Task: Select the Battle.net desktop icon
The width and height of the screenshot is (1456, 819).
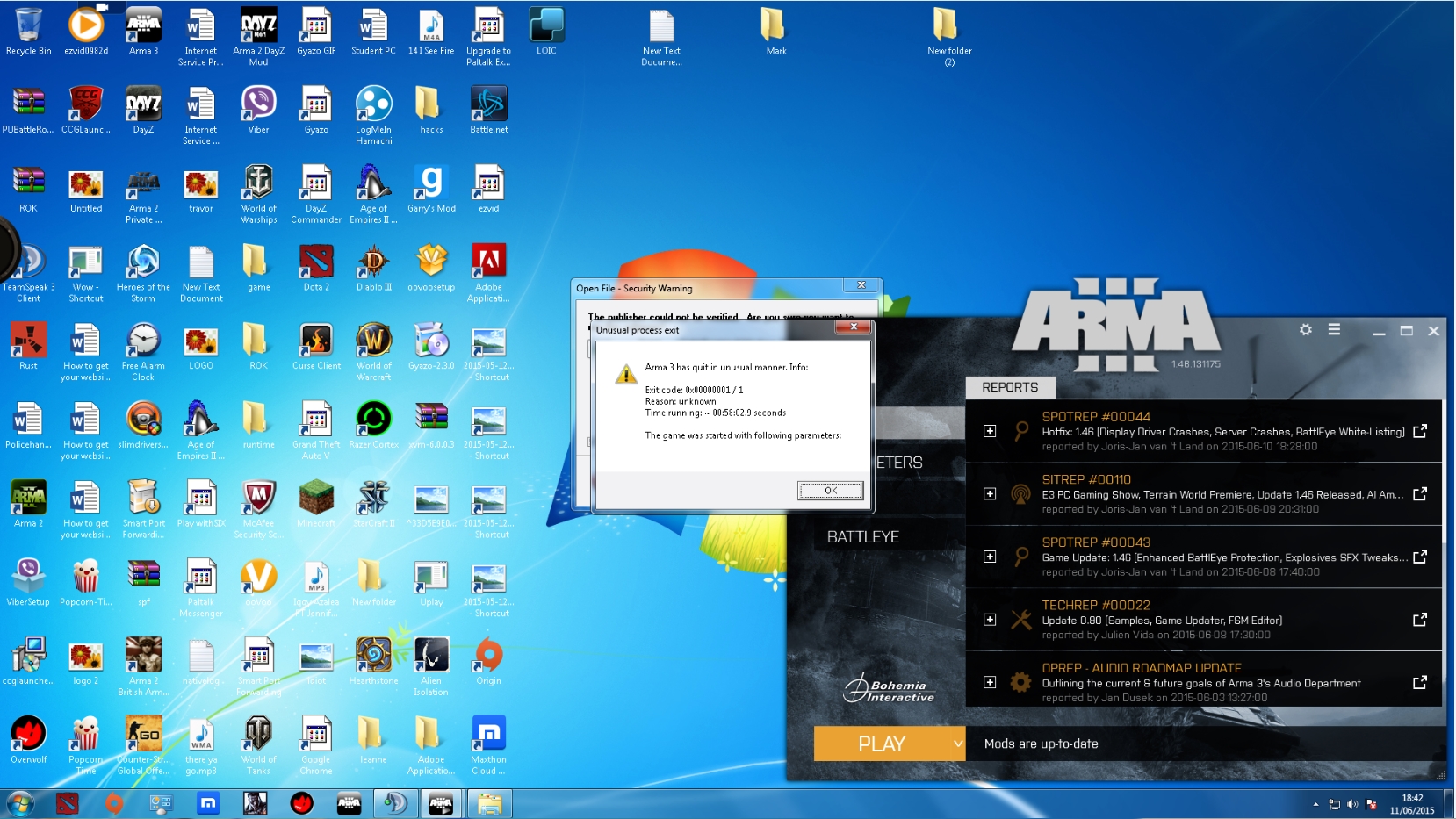Action: 489,111
